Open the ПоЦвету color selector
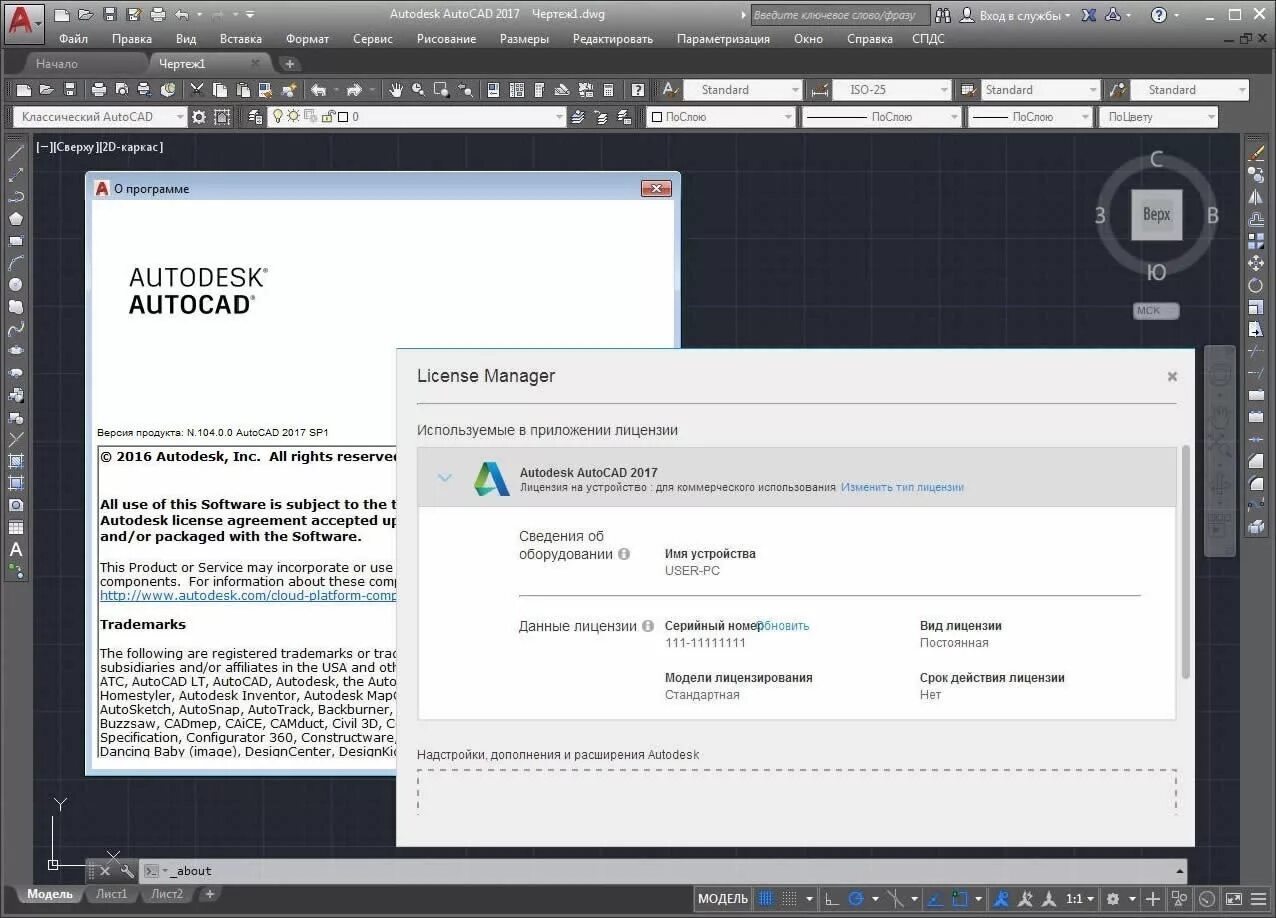 (x=1157, y=116)
